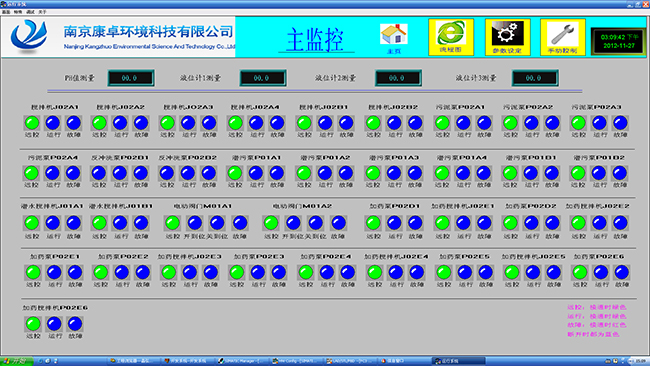
Task: Open manual control wrench icon
Action: click(563, 37)
